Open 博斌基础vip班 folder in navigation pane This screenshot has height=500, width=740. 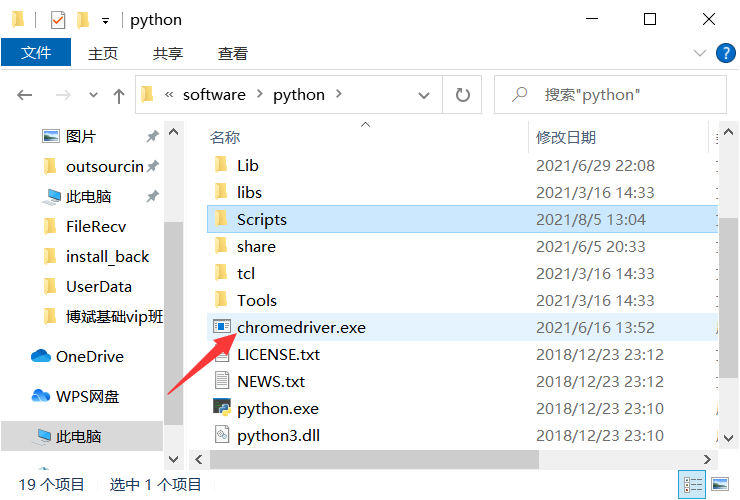114,317
